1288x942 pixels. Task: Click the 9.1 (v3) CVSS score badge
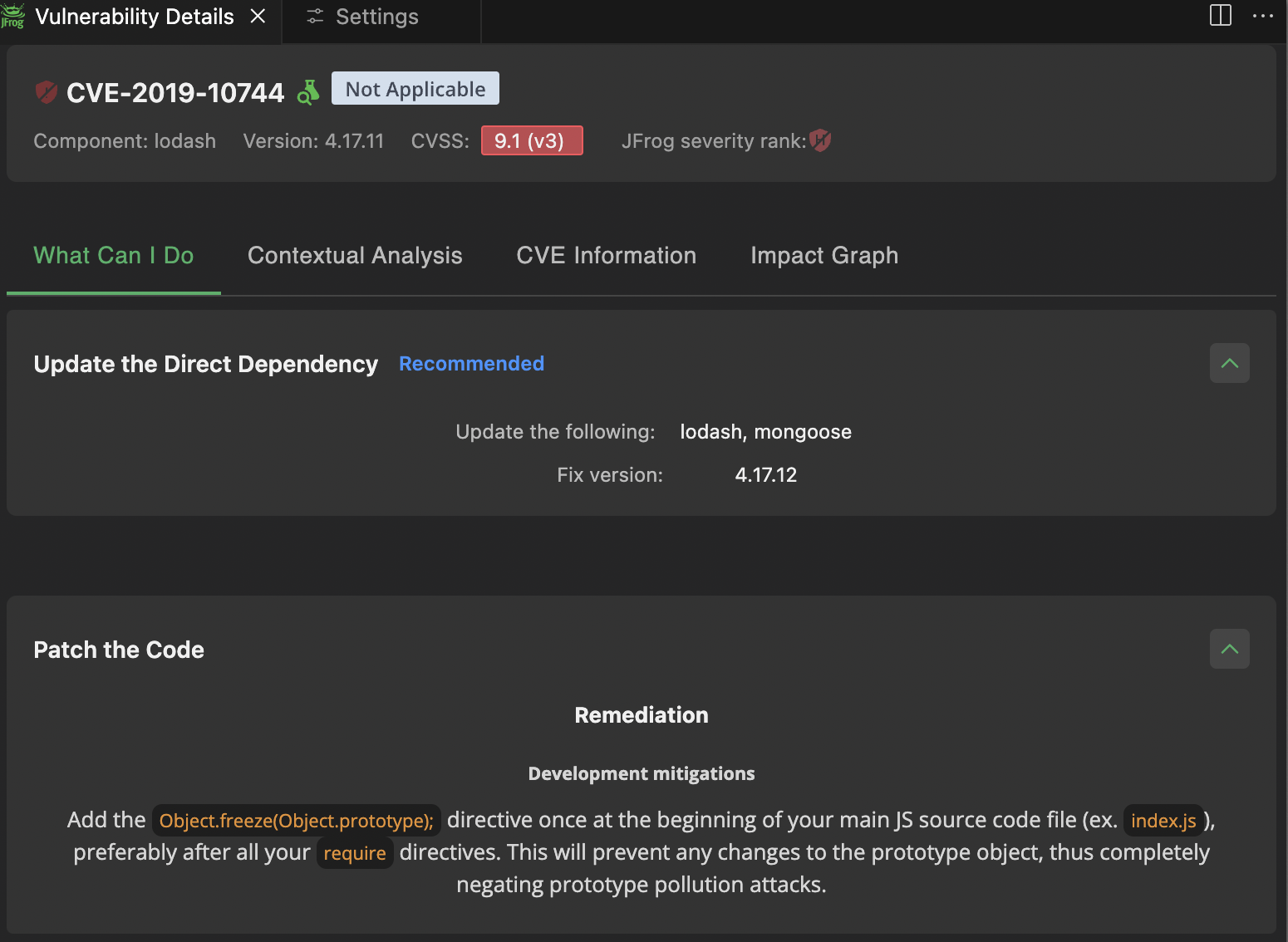(x=532, y=141)
